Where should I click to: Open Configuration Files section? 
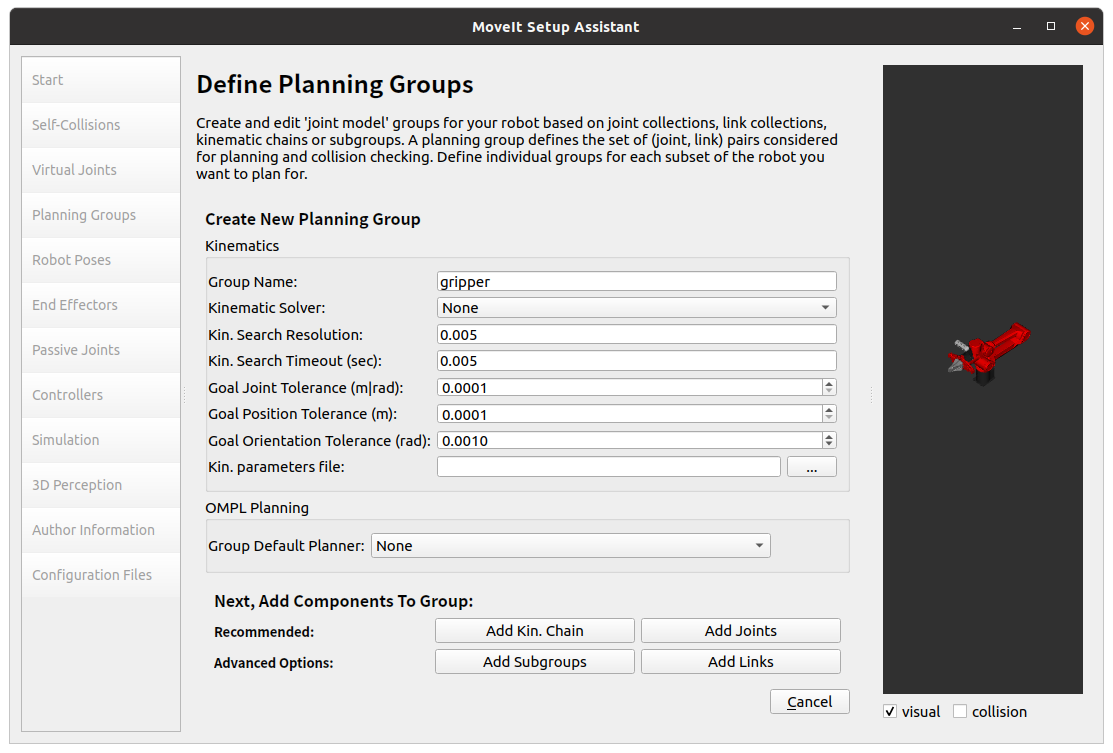[x=101, y=575]
